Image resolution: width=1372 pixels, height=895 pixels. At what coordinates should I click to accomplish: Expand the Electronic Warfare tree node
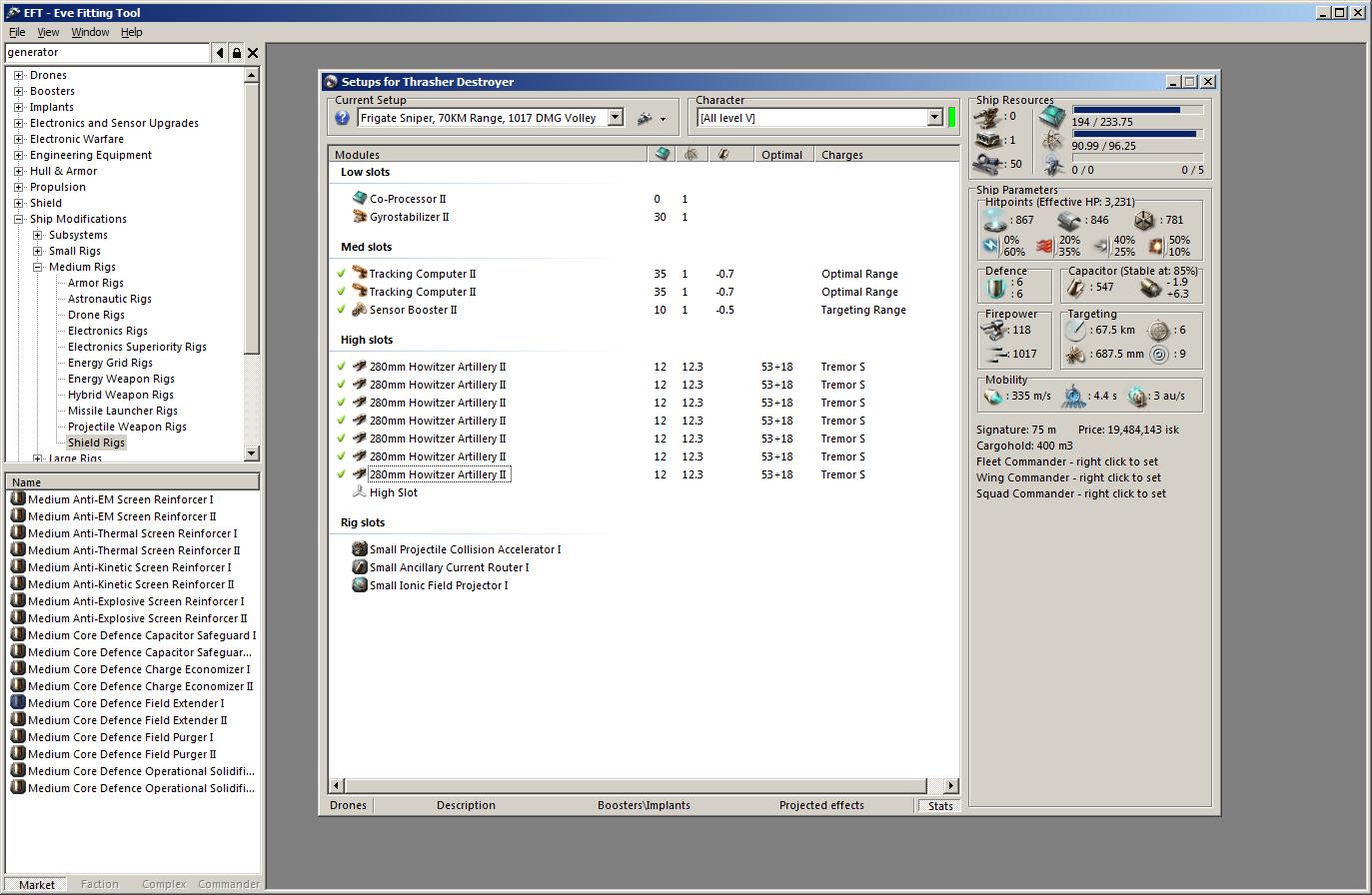point(18,139)
